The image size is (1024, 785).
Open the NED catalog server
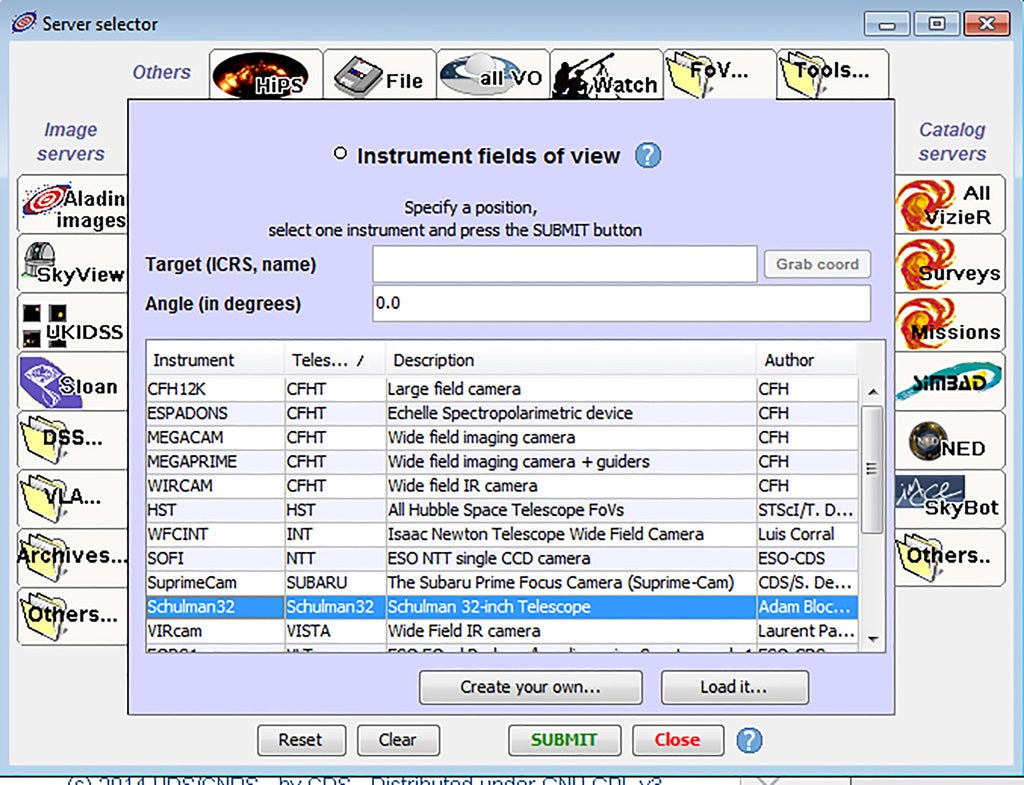(x=950, y=440)
